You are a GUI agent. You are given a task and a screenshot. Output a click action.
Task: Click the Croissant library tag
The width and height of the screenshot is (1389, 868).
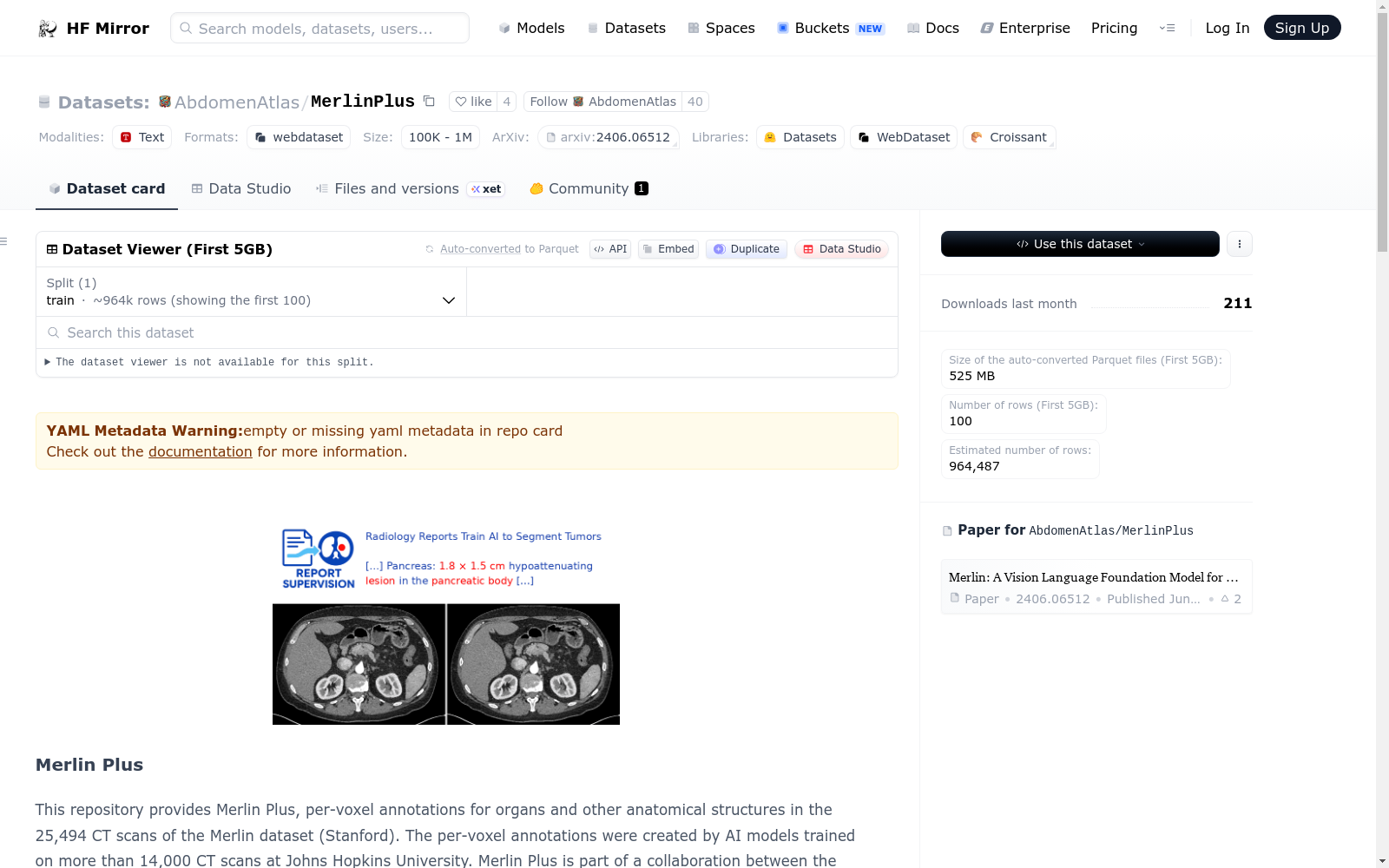[1010, 137]
